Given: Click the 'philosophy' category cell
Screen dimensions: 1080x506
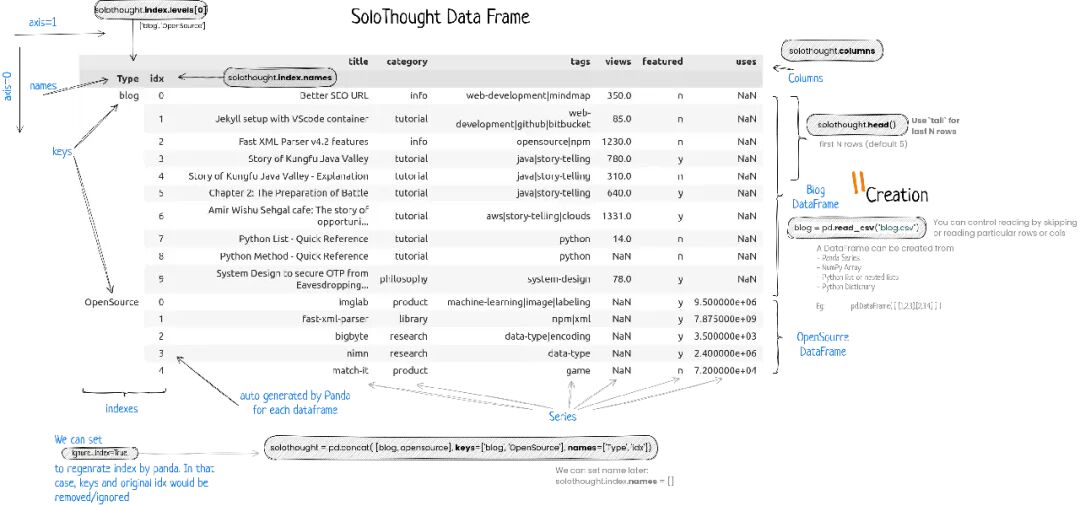Looking at the screenshot, I should 404,280.
